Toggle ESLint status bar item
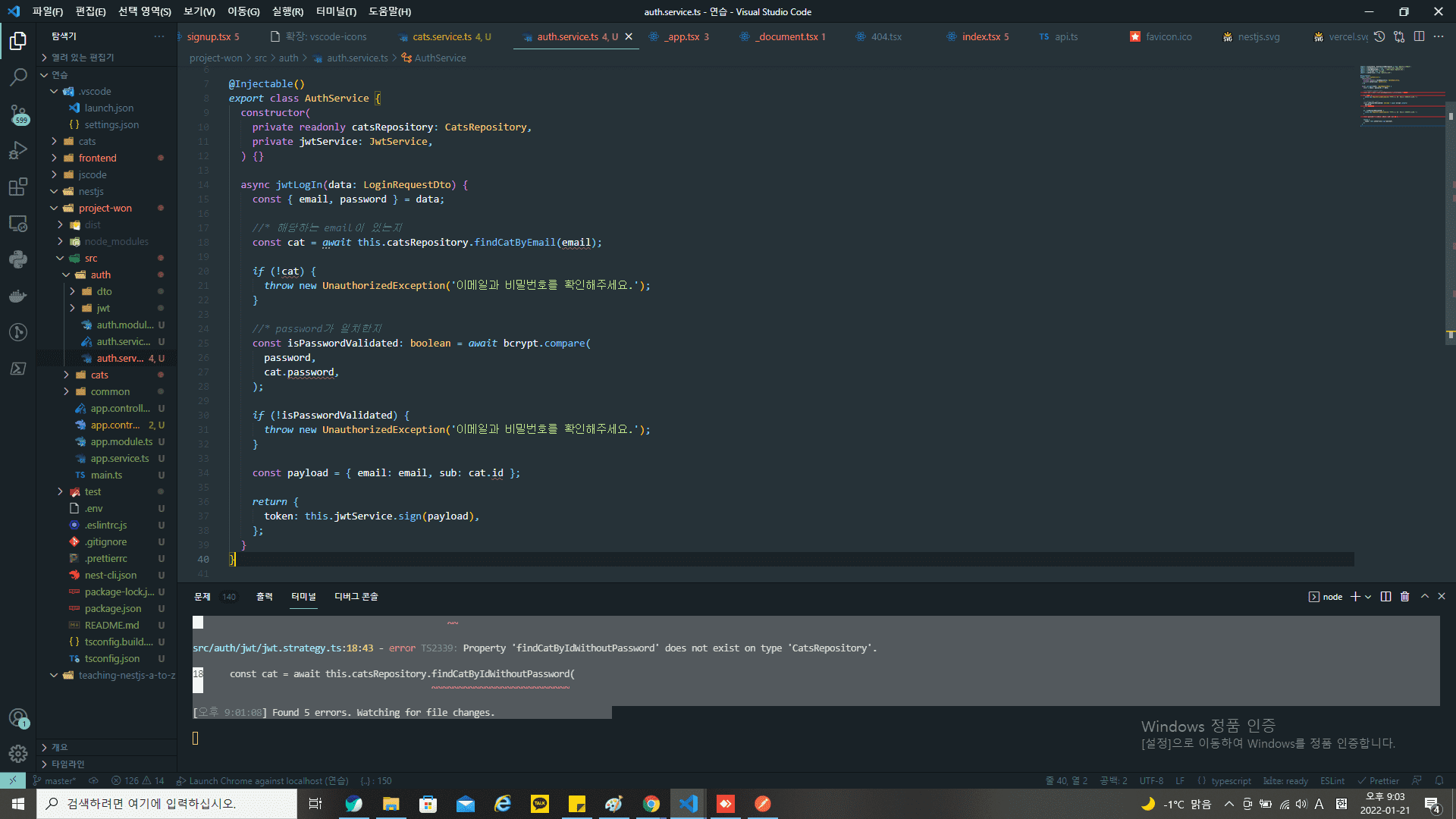Viewport: 1456px width, 819px height. (x=1332, y=780)
